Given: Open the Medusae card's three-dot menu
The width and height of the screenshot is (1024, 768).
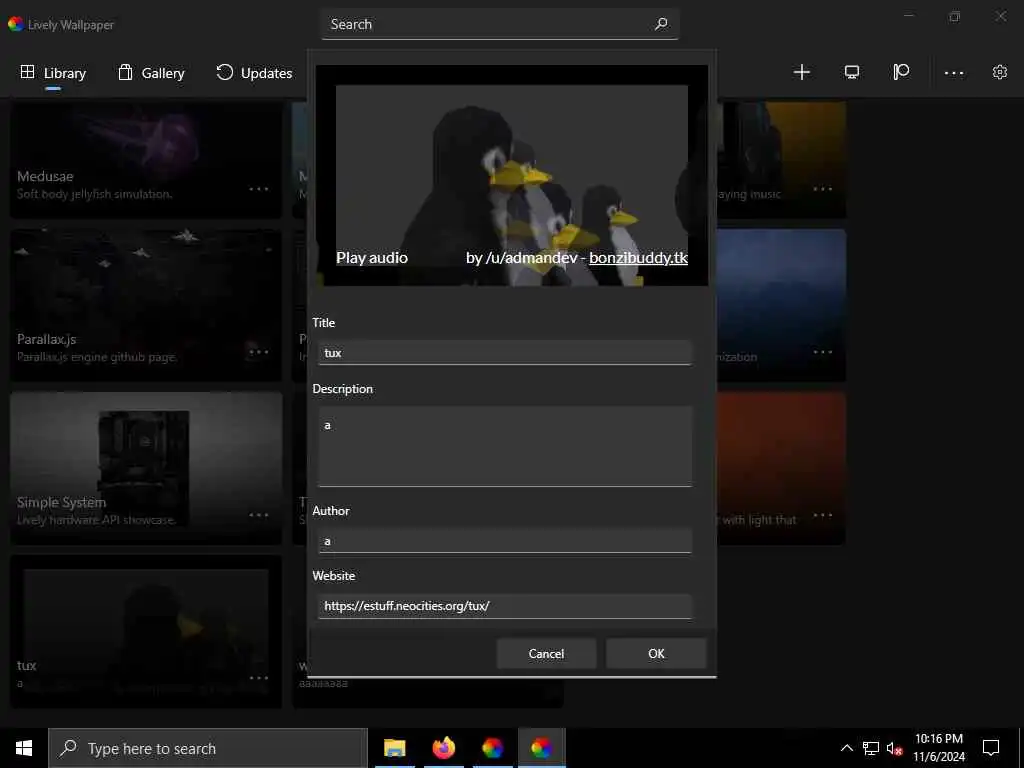Looking at the screenshot, I should (259, 189).
